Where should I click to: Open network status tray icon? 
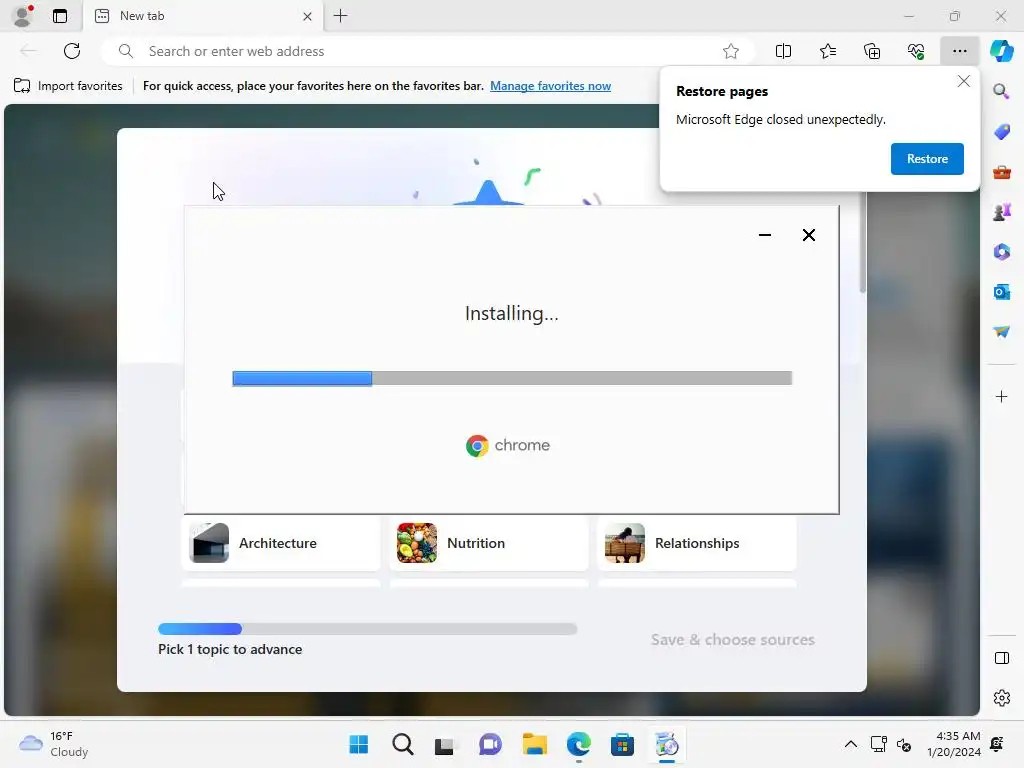coord(878,744)
